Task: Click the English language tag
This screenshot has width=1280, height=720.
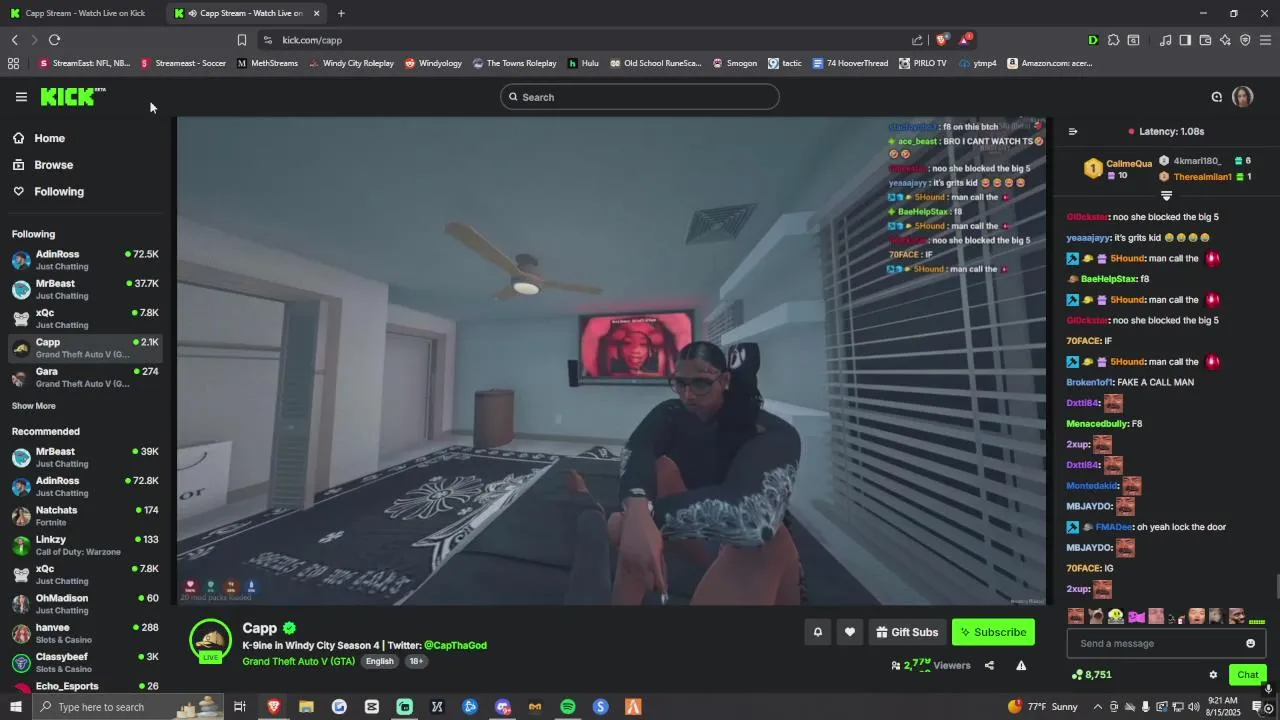Action: point(379,661)
